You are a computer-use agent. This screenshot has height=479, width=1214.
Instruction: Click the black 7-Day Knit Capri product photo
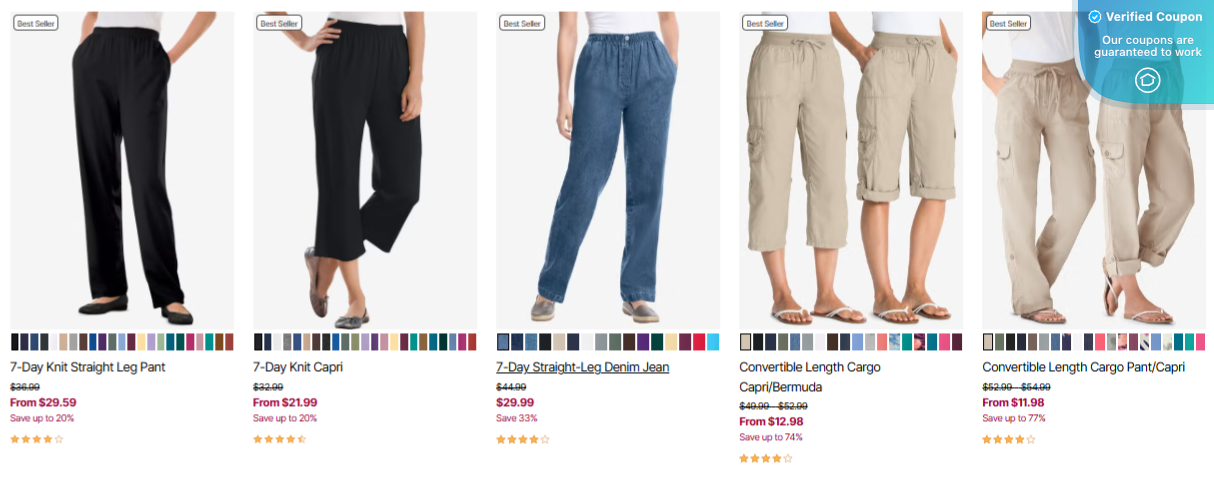click(365, 170)
